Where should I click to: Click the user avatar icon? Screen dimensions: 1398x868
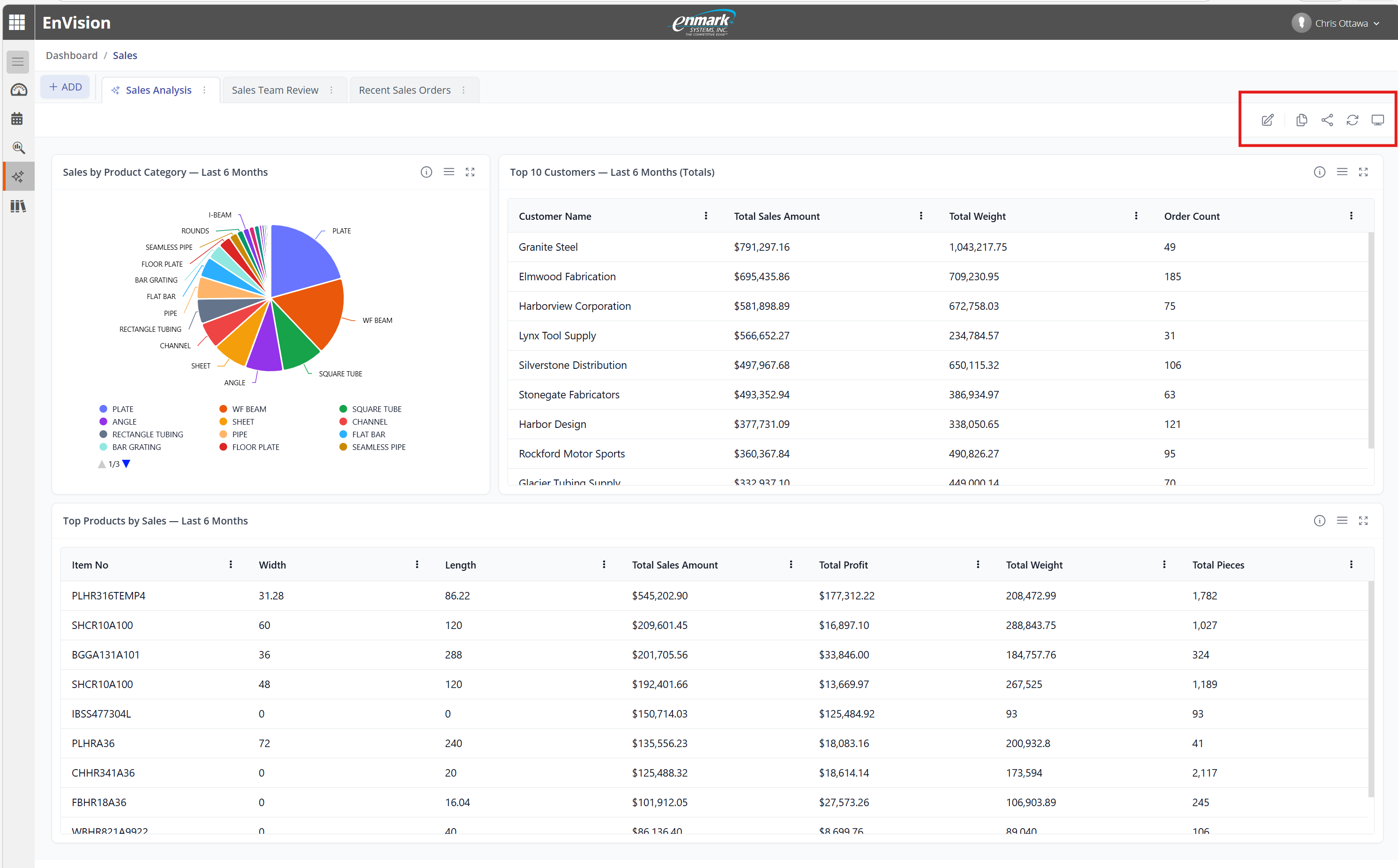click(x=1301, y=23)
